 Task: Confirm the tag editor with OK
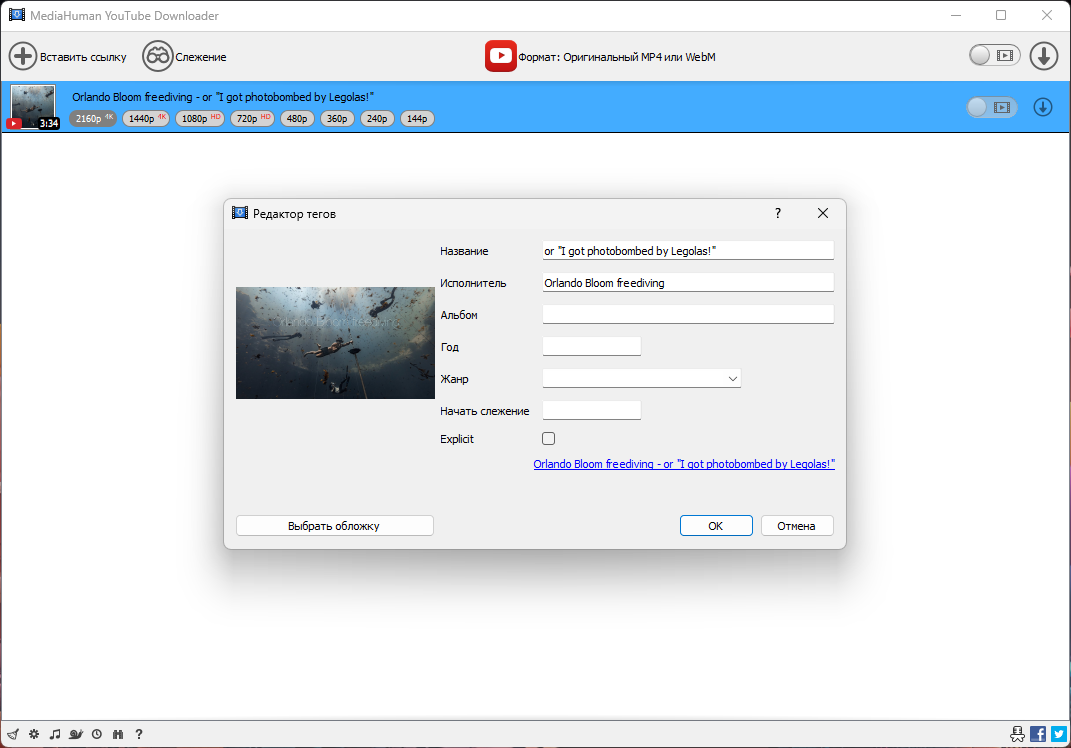click(716, 525)
